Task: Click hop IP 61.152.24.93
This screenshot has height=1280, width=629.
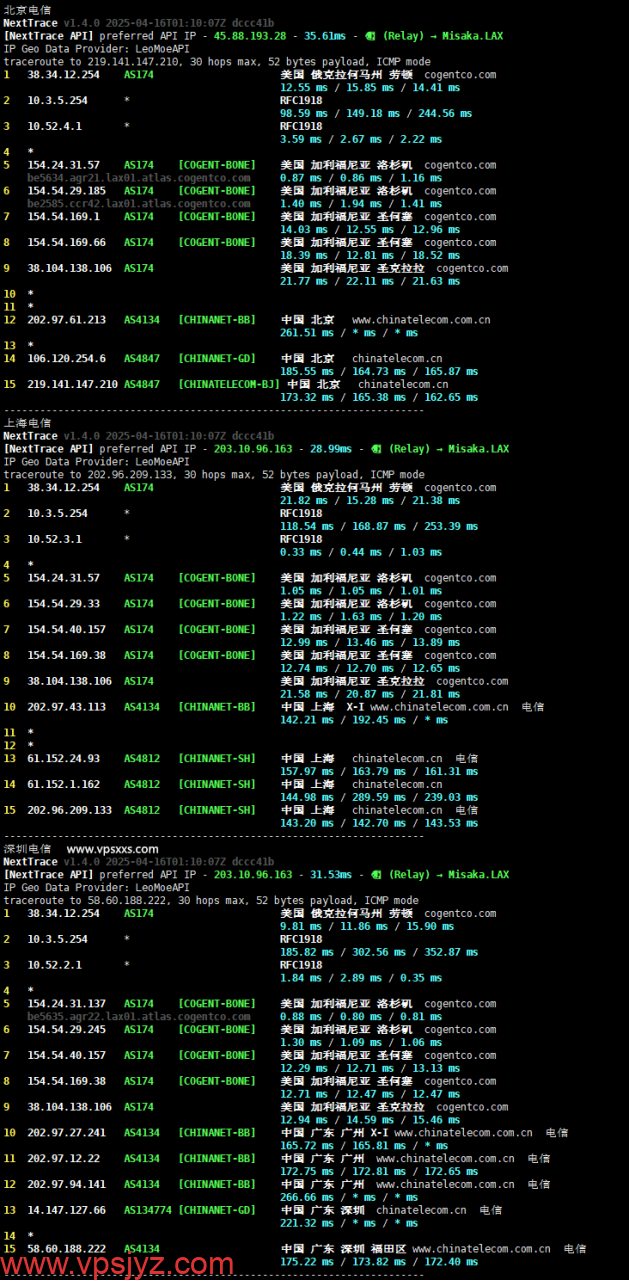Action: 63,759
